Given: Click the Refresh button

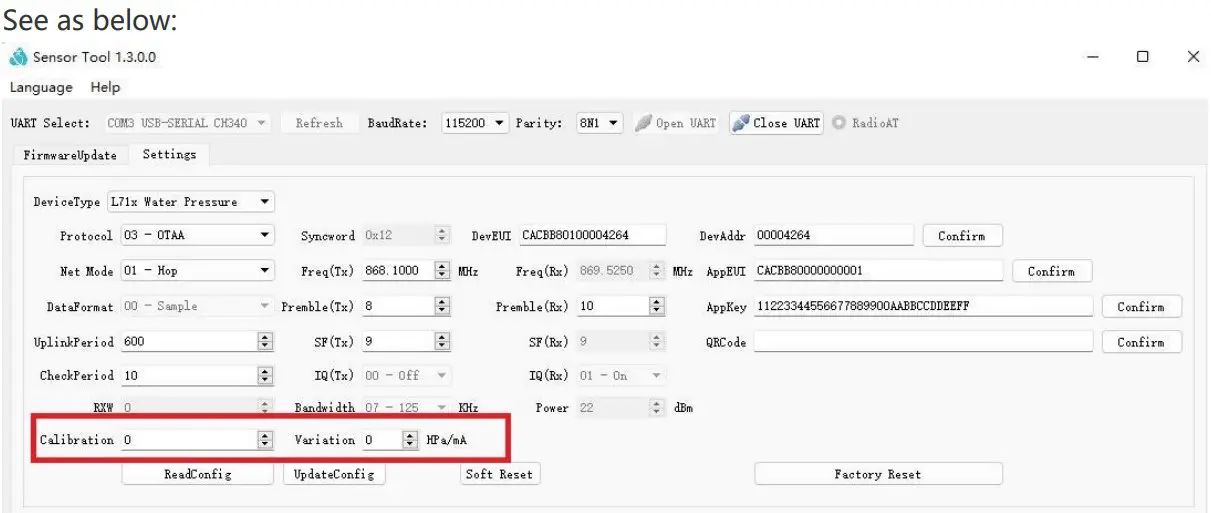Looking at the screenshot, I should tap(319, 123).
